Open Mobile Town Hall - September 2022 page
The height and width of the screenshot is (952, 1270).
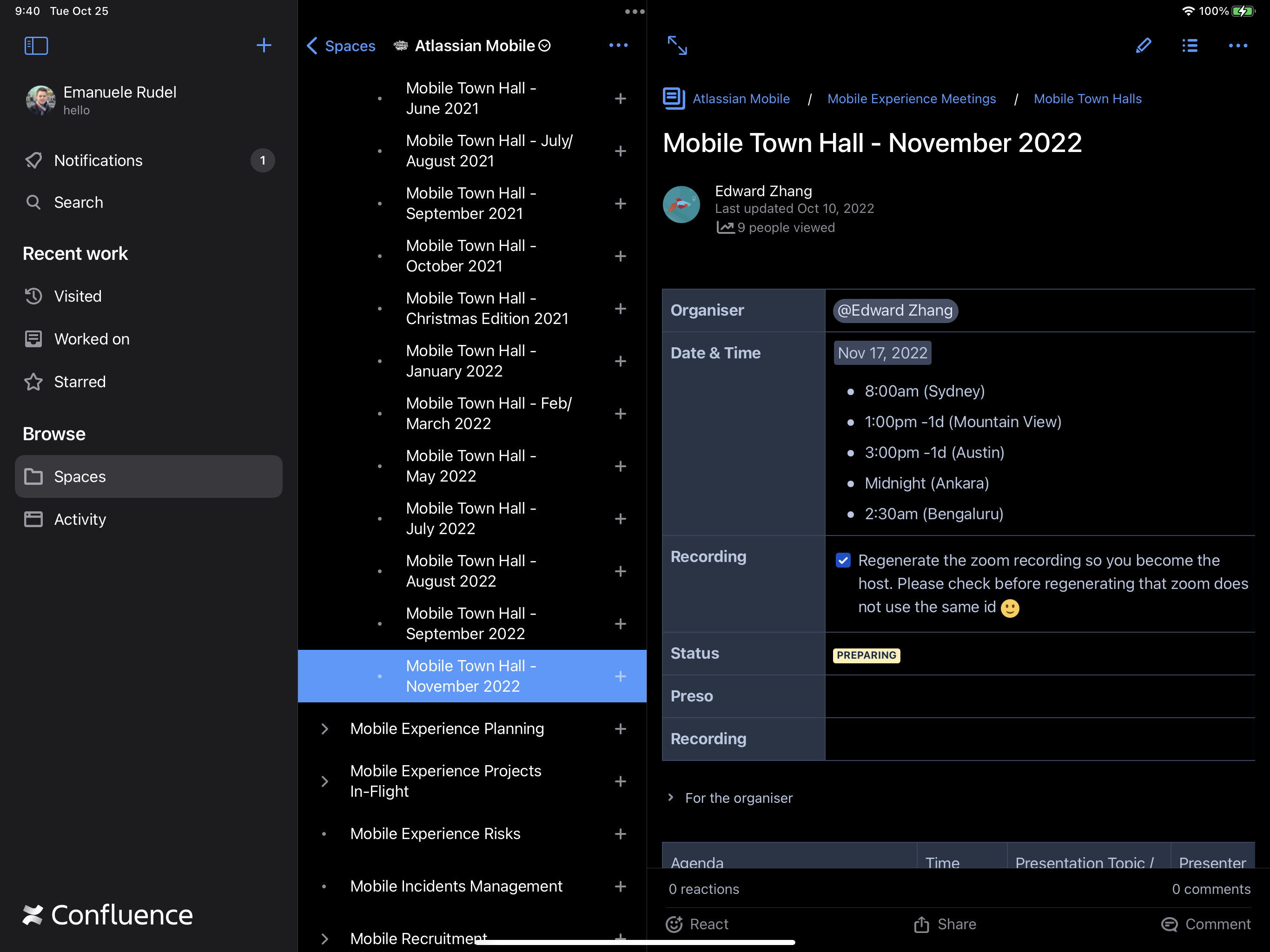pos(472,623)
